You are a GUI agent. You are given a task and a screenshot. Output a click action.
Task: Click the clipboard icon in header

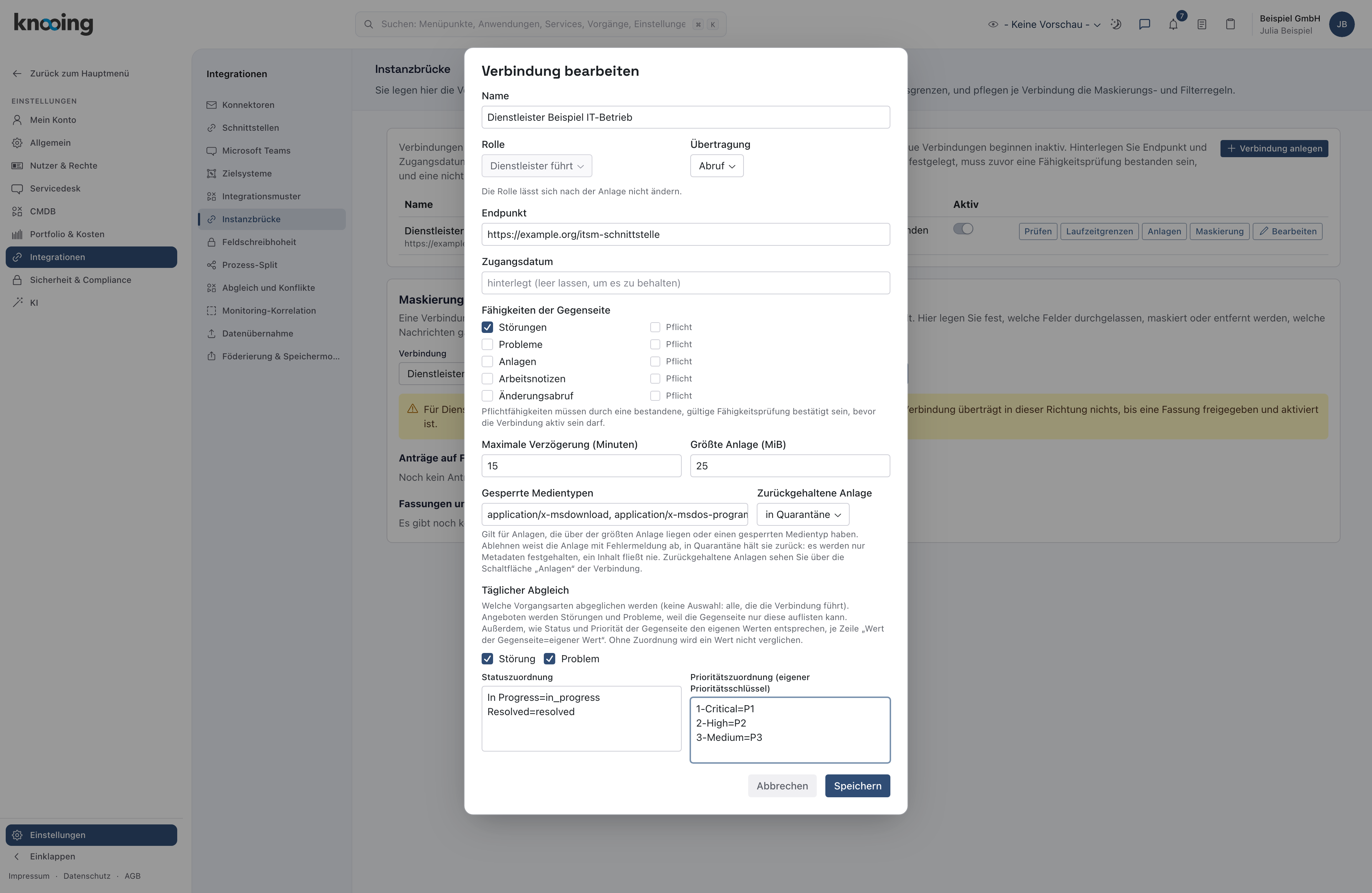pyautogui.click(x=1230, y=24)
